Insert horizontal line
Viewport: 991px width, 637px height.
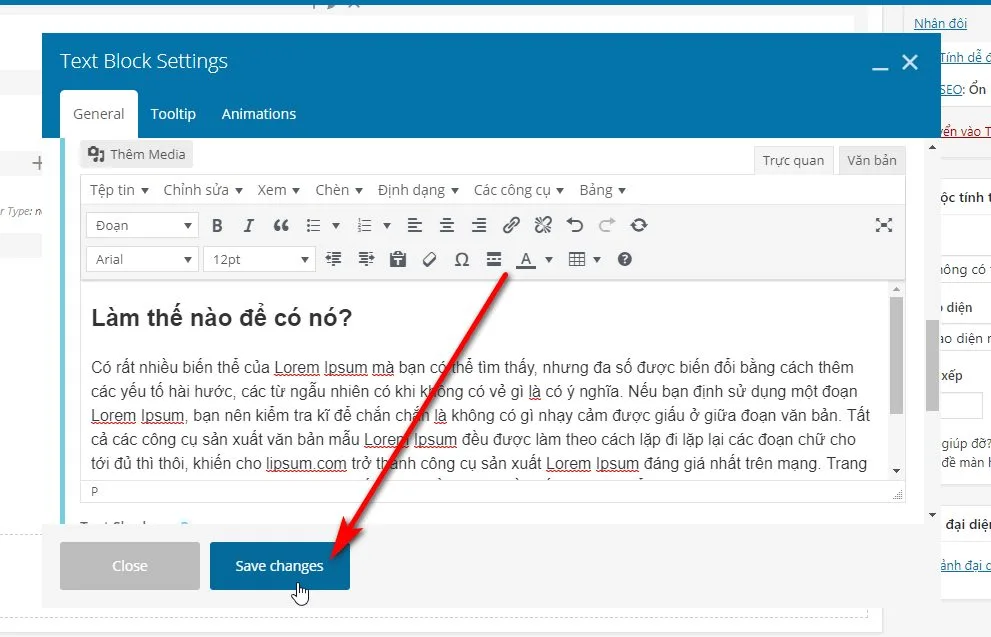(x=494, y=259)
